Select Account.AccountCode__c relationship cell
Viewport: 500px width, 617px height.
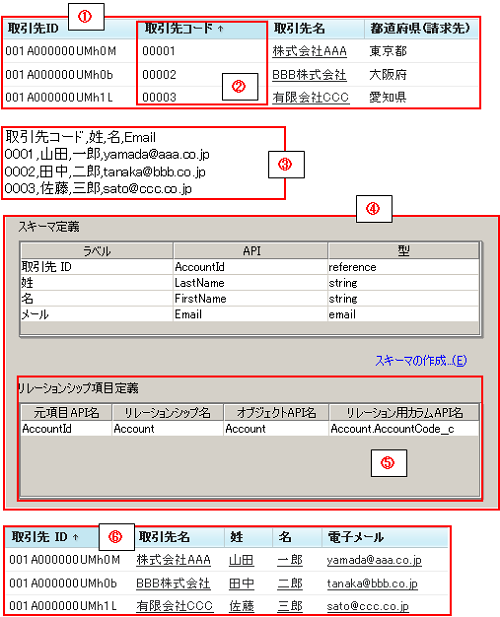(x=404, y=429)
